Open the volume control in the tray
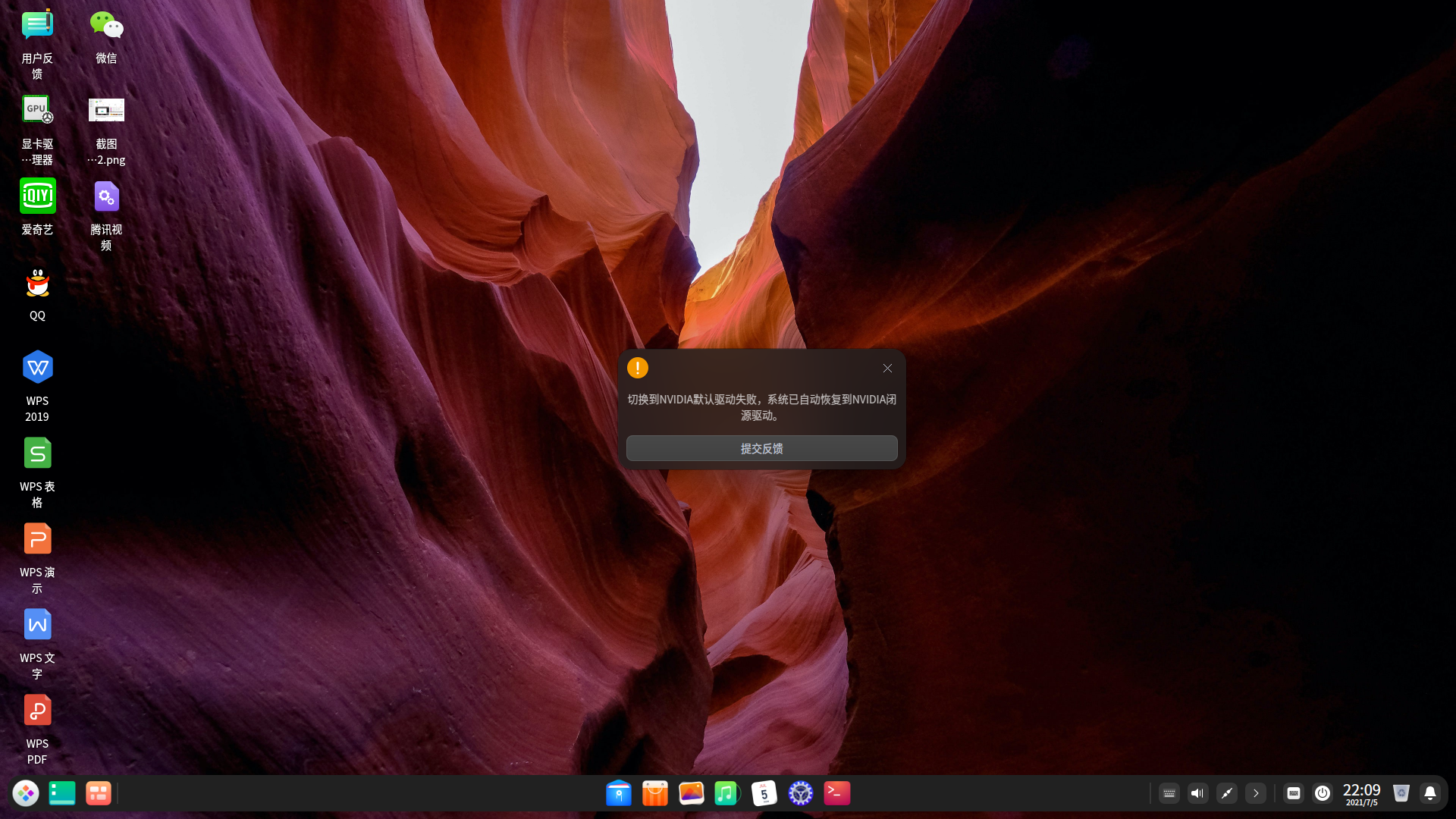The width and height of the screenshot is (1456, 819). tap(1197, 793)
